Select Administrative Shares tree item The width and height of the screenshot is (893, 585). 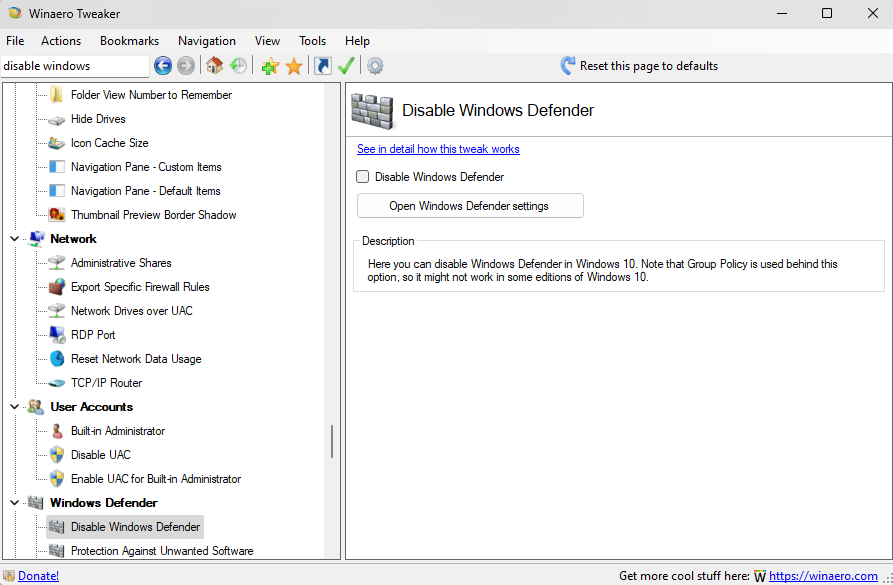pos(121,263)
